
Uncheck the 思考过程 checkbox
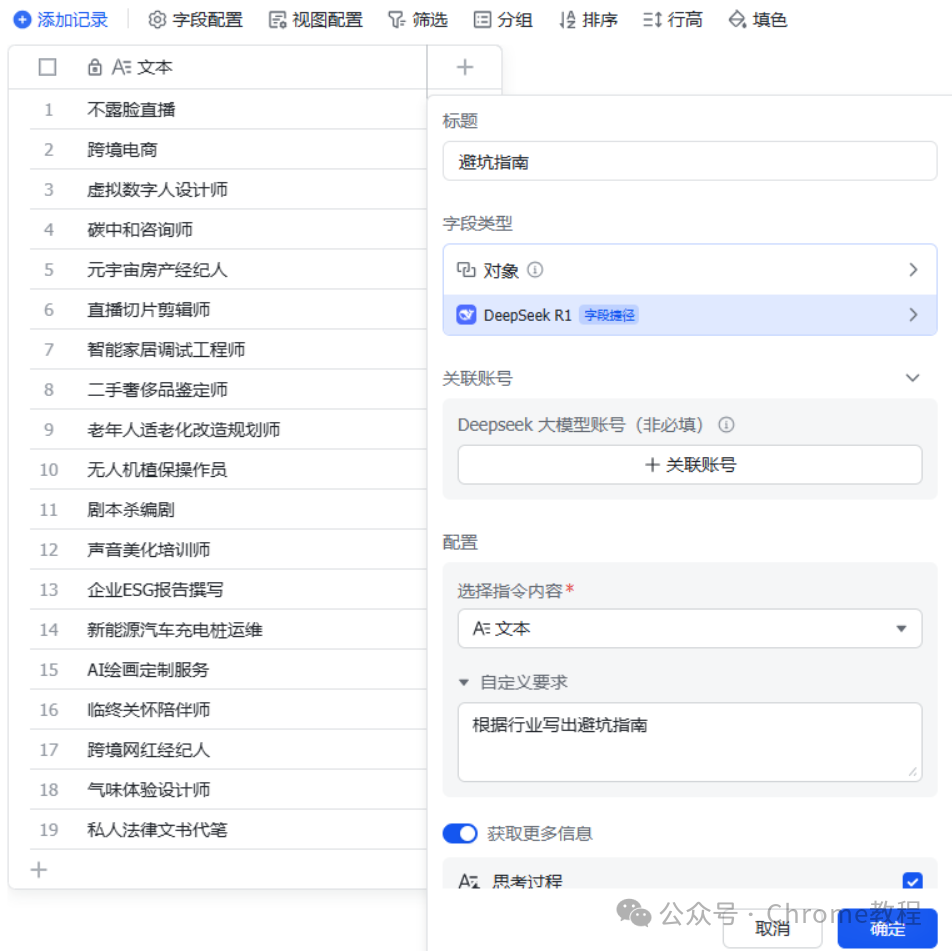pos(913,880)
